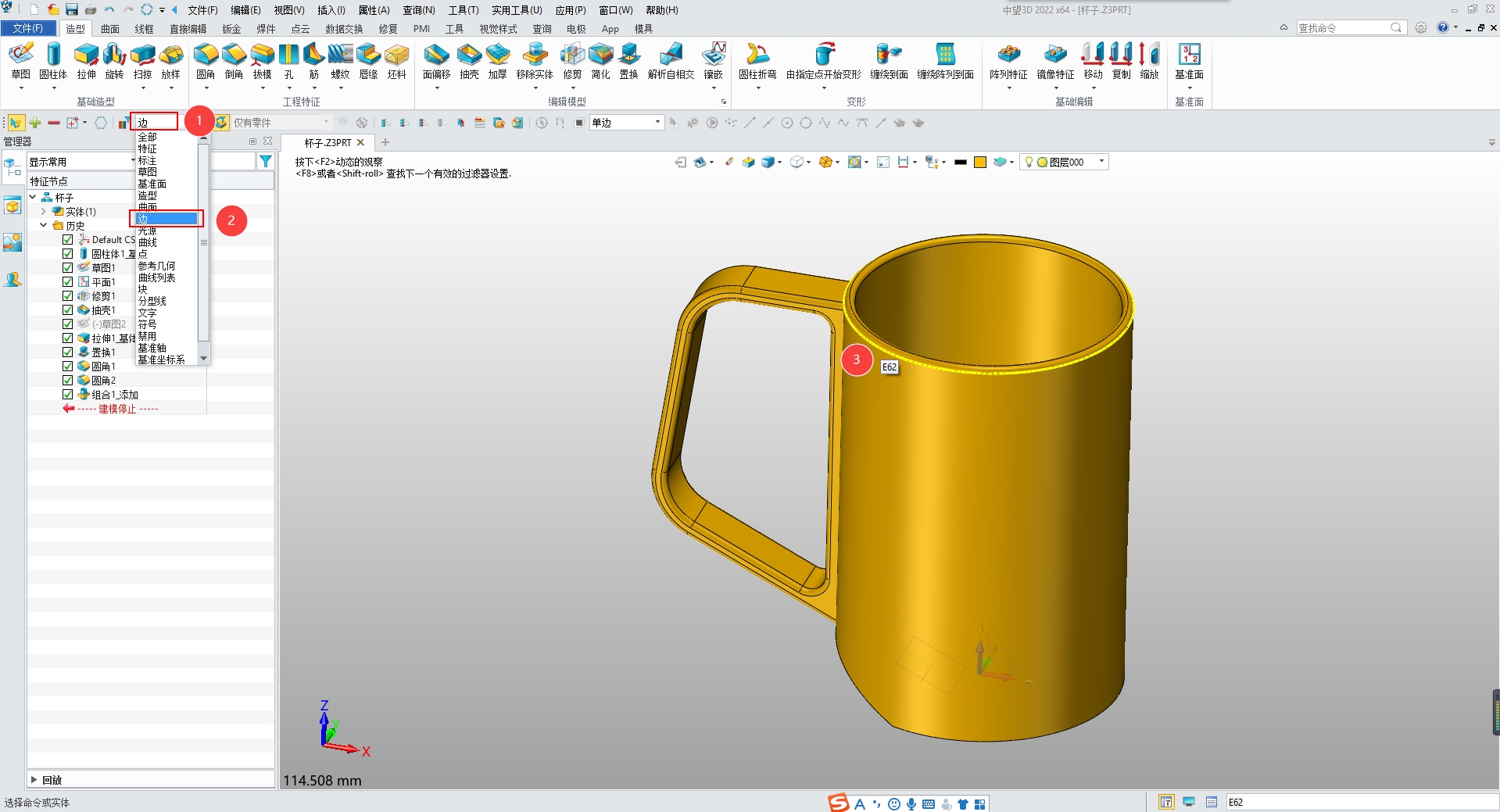Open application settings via gear icon
The height and width of the screenshot is (812, 1500).
[x=1420, y=27]
